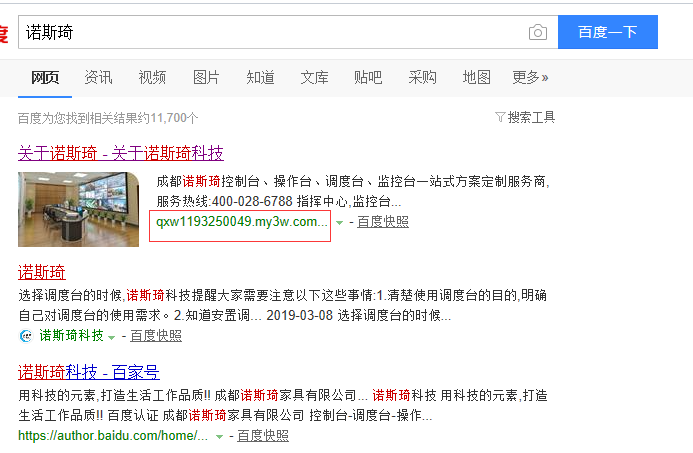
Task: Open the 诺斯琦科技 - 百家号 result
Action: [89, 372]
